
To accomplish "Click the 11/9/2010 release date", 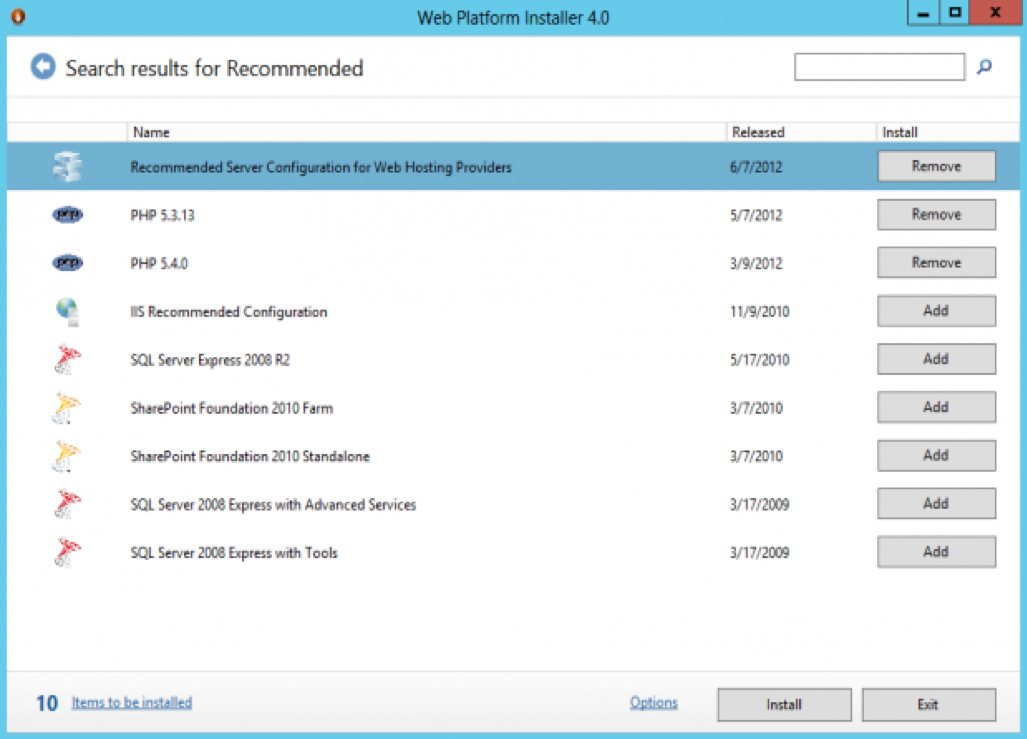I will point(760,312).
